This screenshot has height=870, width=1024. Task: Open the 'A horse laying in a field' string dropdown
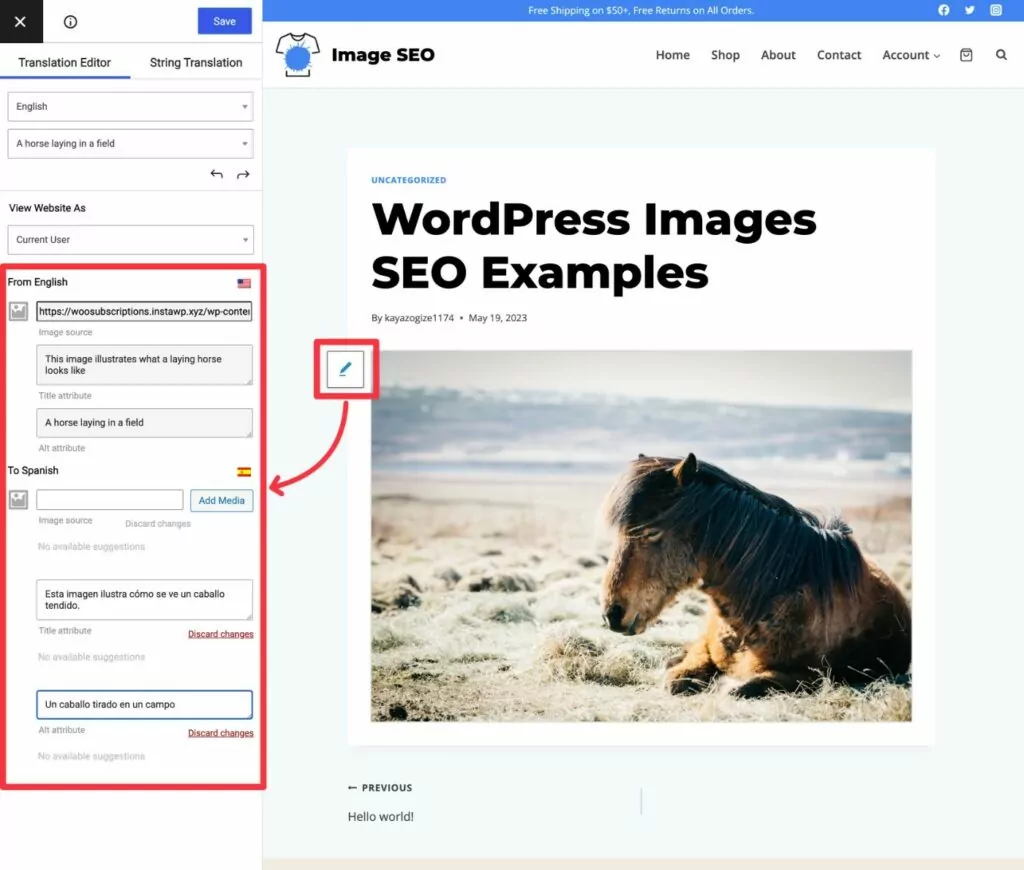(x=131, y=144)
